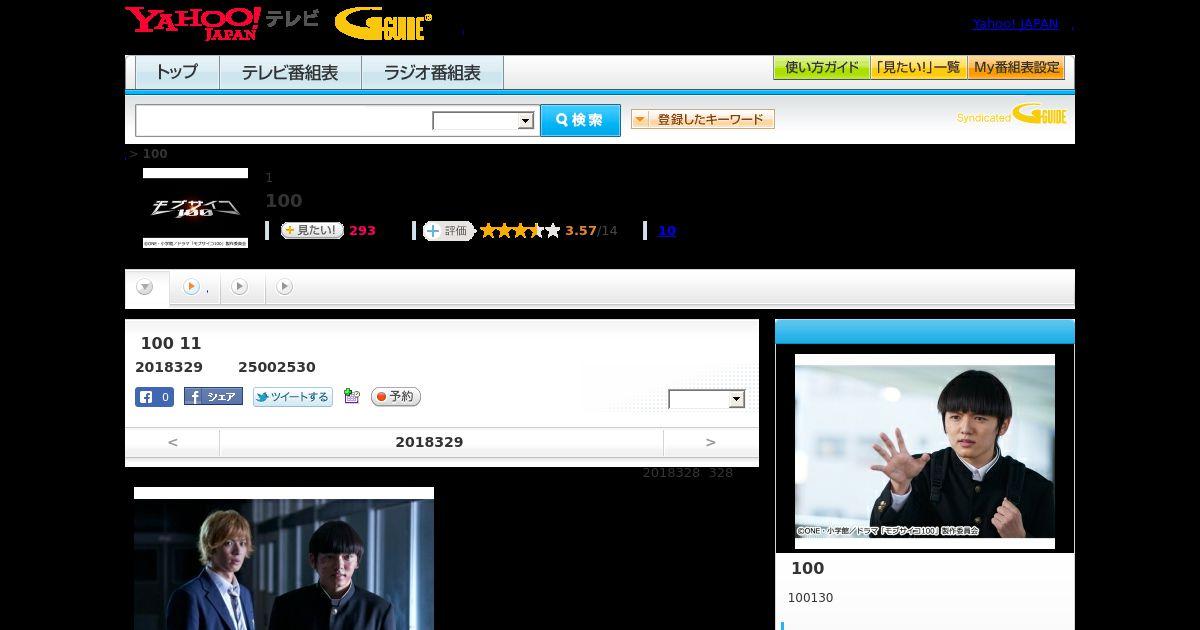This screenshot has height=630, width=1200.
Task: Share on Facebook with シェア button
Action: pos(213,397)
